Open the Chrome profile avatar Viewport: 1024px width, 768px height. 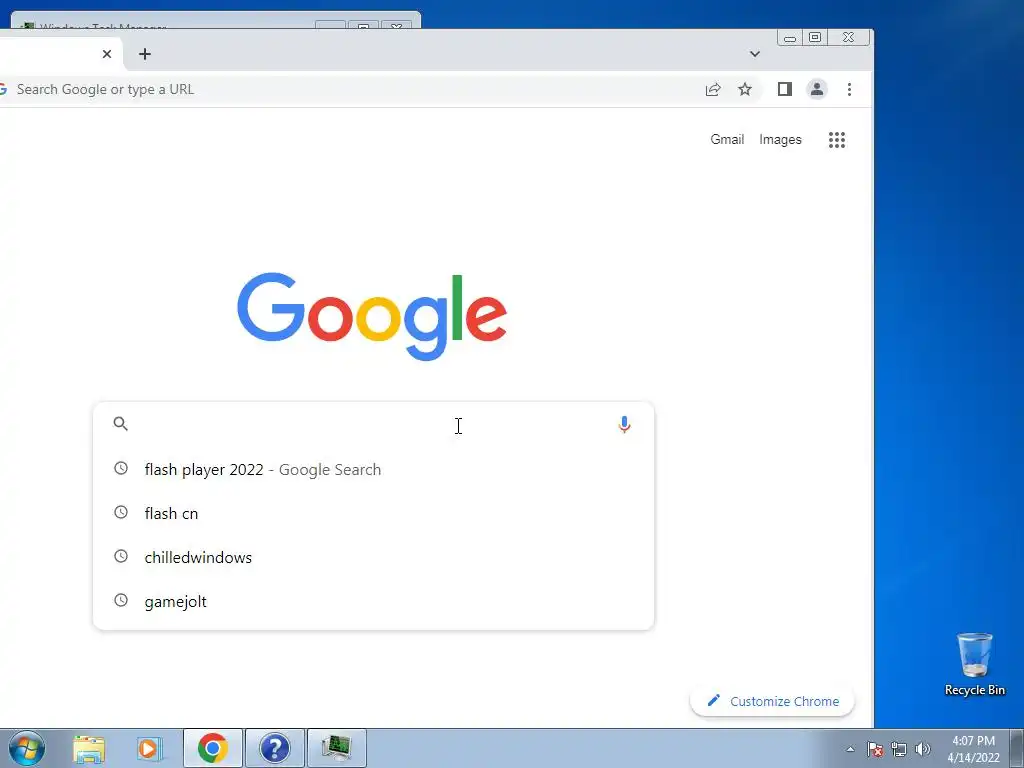pos(817,89)
